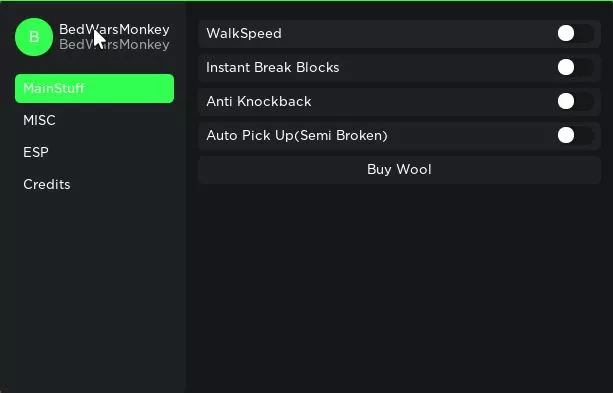Enable the Instant Break Blocks switch

(575, 68)
